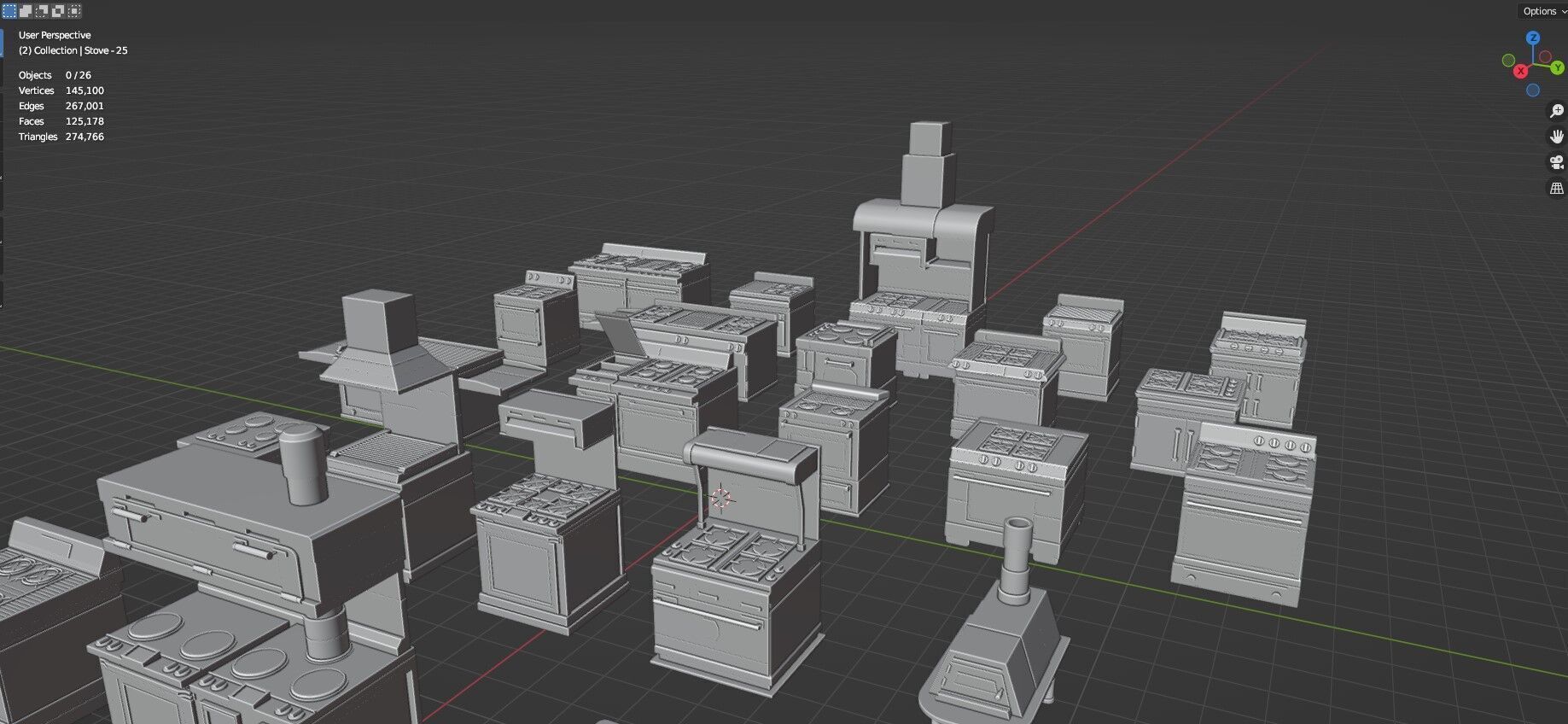Image resolution: width=1568 pixels, height=724 pixels.
Task: Click the red-white 3D cursor in viewport
Action: (720, 499)
